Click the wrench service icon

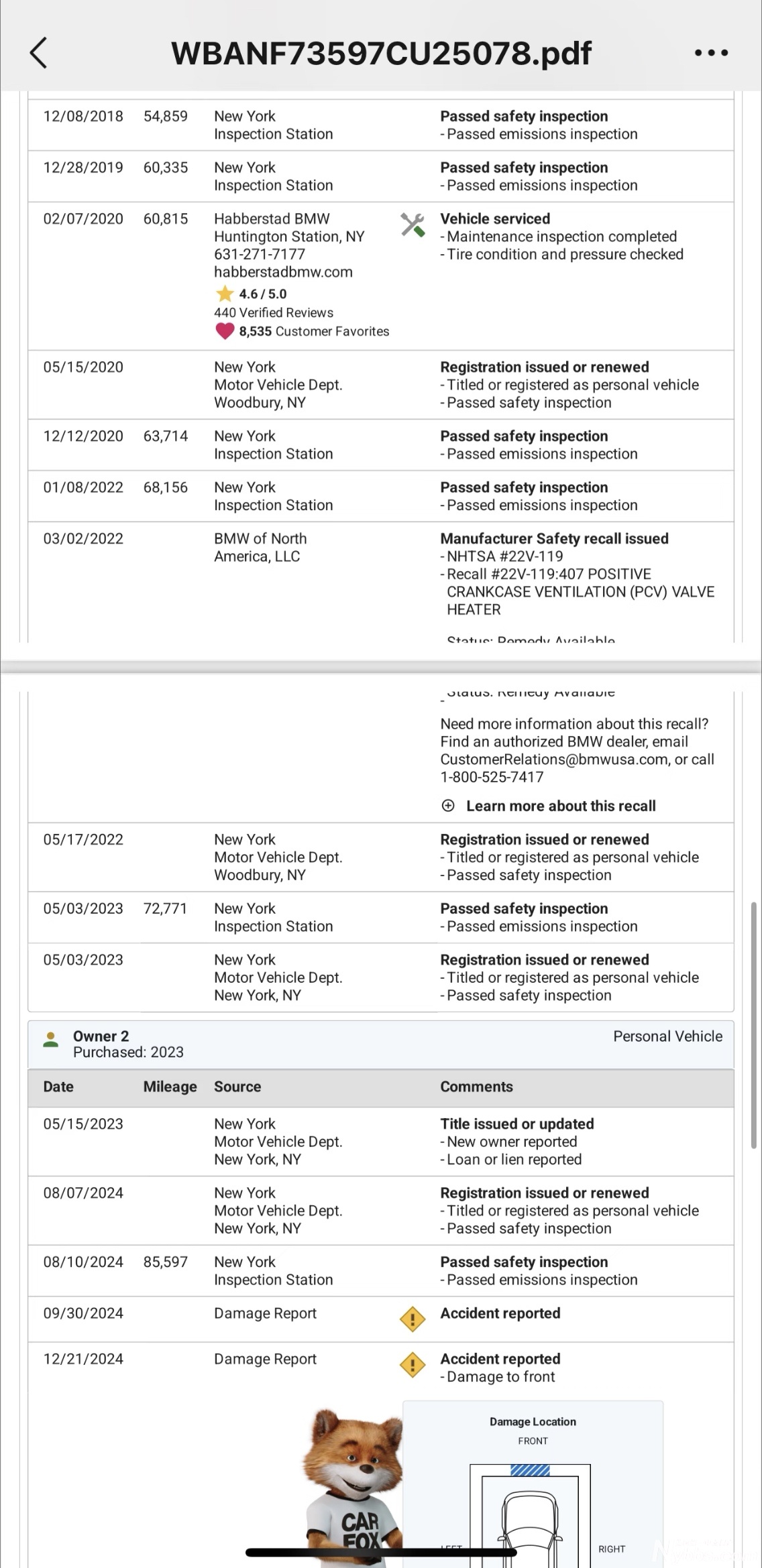[413, 225]
